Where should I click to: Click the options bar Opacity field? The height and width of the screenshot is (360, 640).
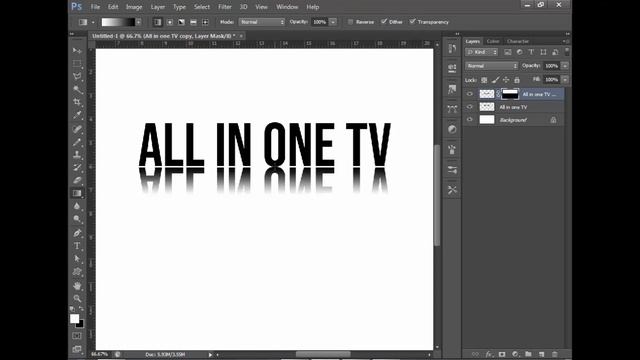pos(320,22)
